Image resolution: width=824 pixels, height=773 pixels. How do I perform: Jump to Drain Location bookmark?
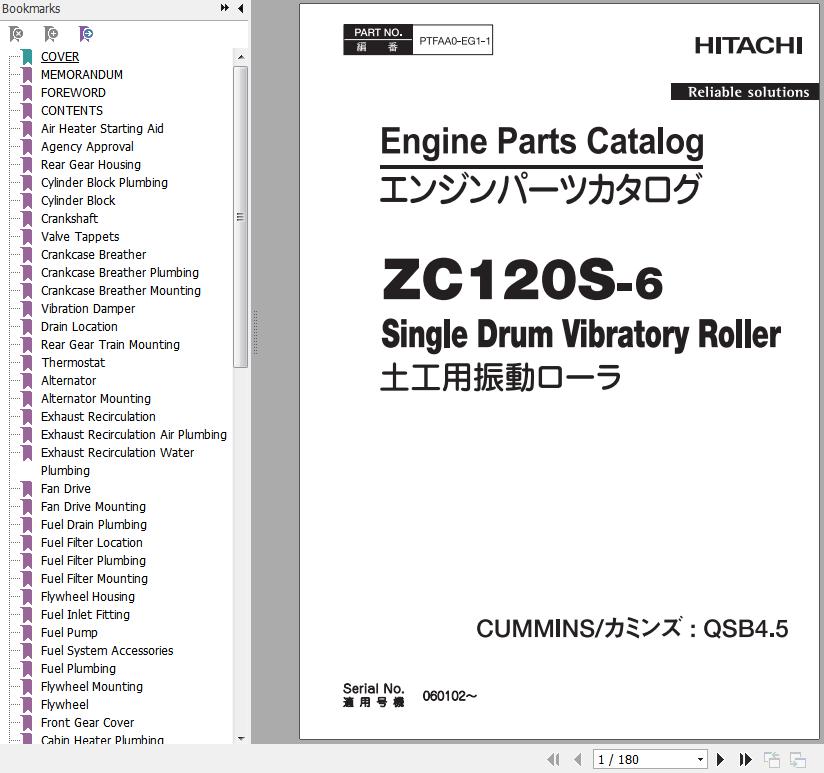(x=79, y=327)
